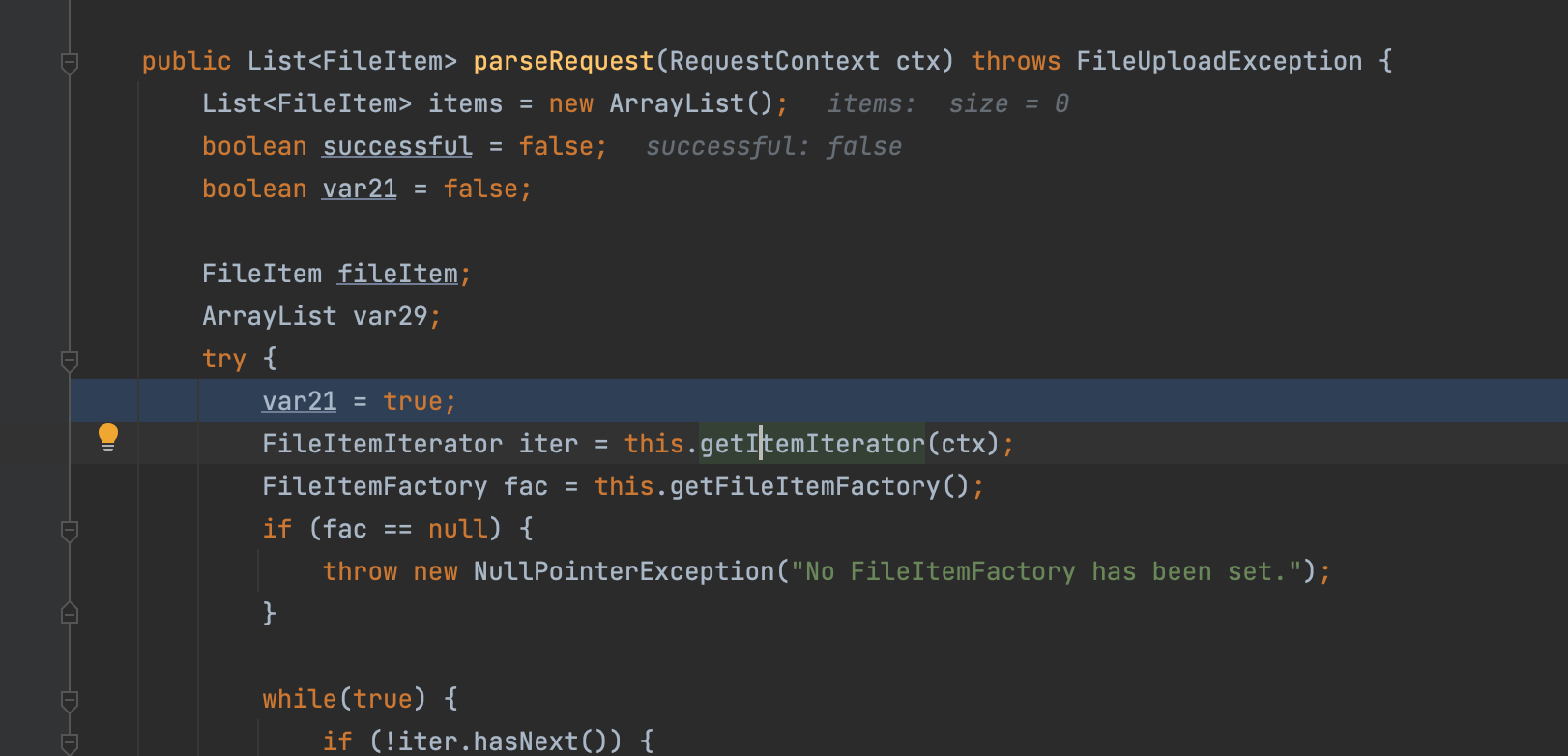This screenshot has height=756, width=1568.
Task: Collapse the parseRequest method fold marker
Action: [x=70, y=63]
